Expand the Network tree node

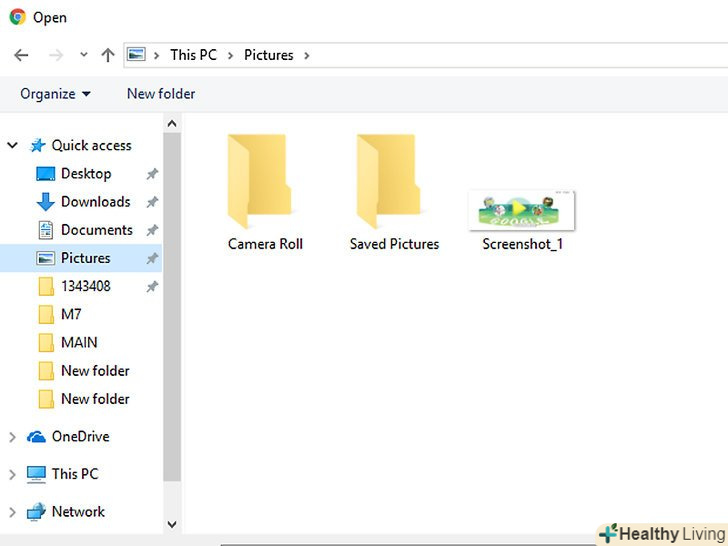click(13, 512)
